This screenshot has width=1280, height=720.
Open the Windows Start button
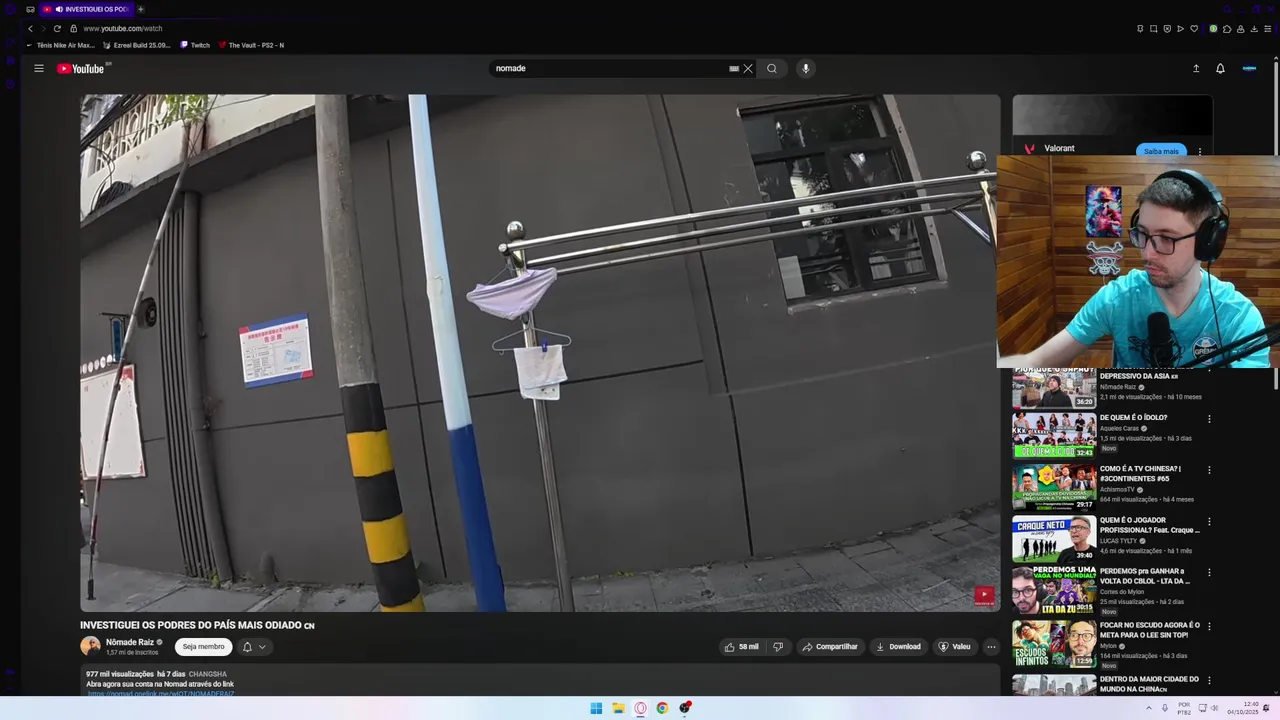click(x=596, y=708)
